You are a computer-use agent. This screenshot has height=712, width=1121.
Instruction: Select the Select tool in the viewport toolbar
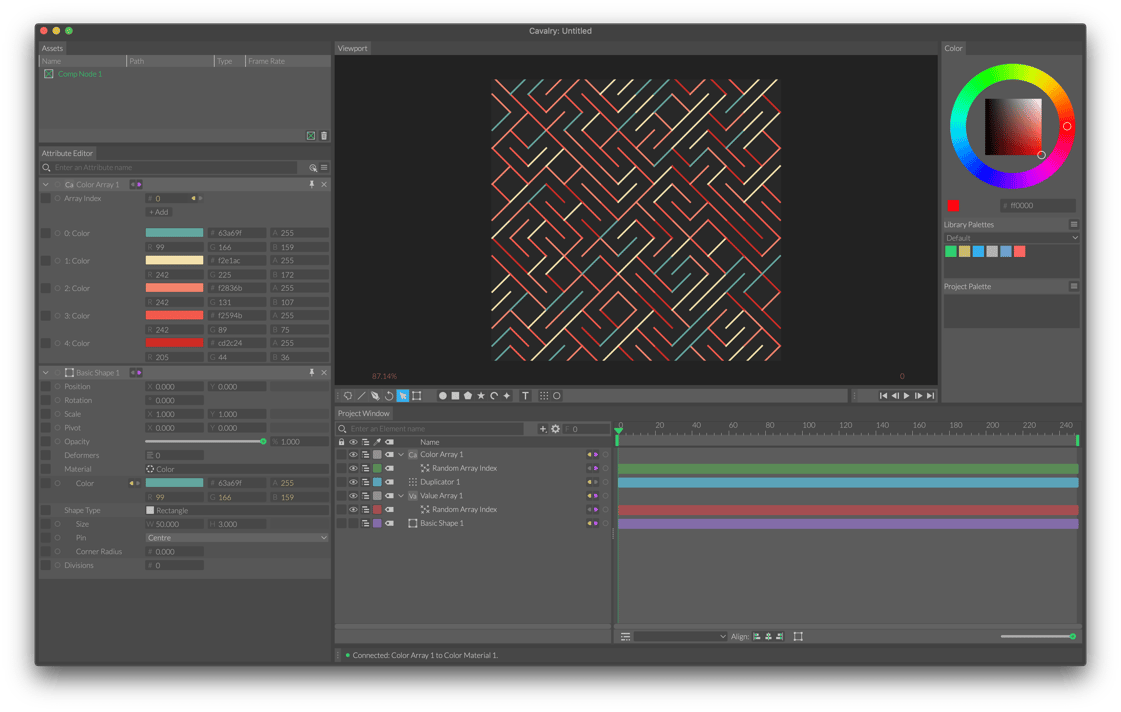pyautogui.click(x=402, y=395)
